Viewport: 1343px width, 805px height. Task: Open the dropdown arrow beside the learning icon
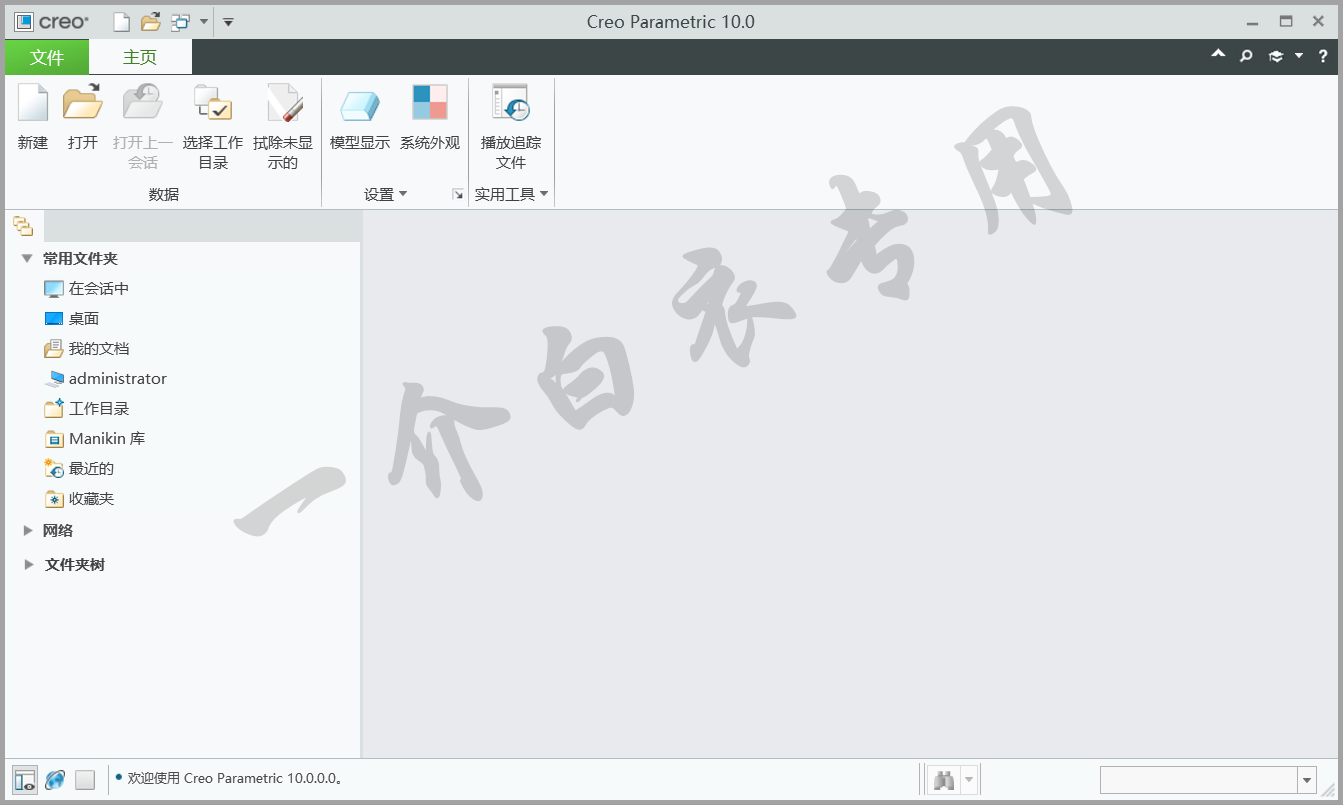tap(1299, 56)
